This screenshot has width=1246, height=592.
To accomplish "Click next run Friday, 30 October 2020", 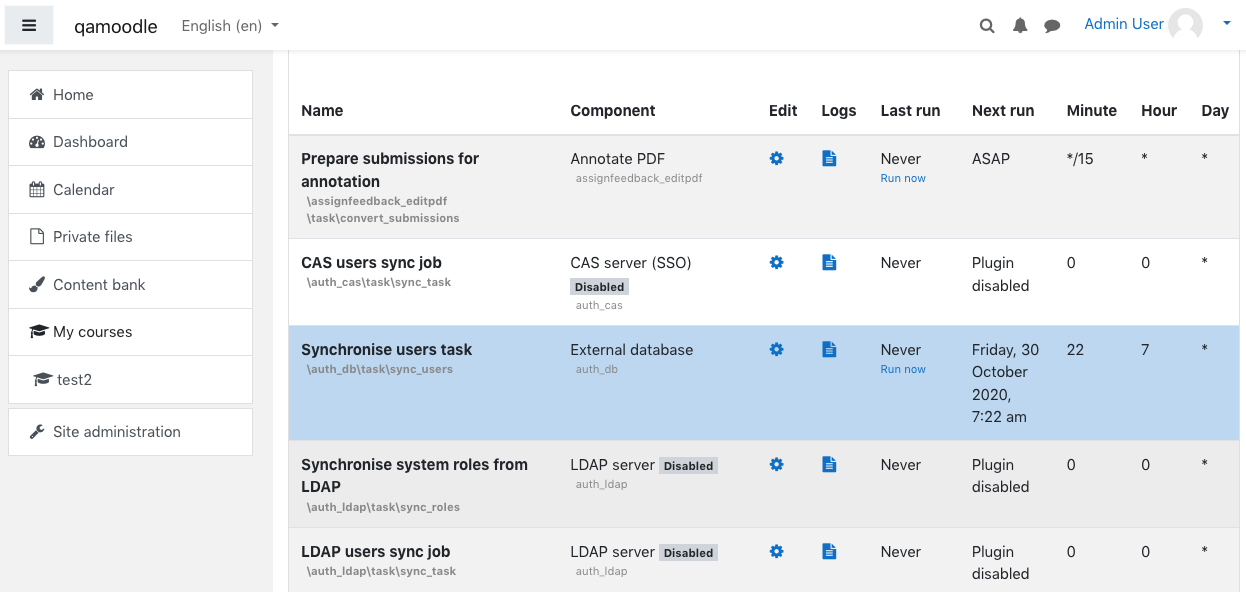I will (1005, 383).
